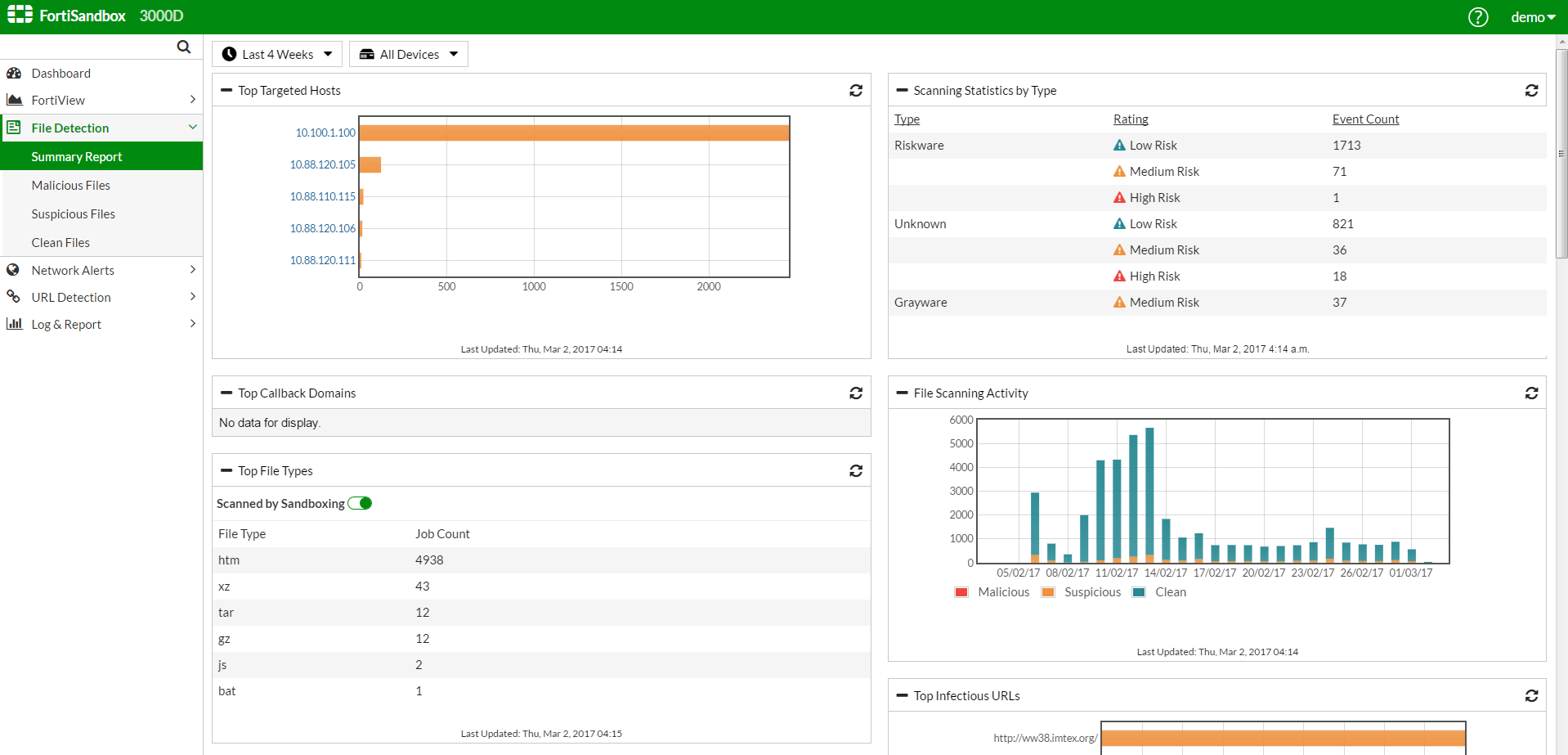The height and width of the screenshot is (755, 1568).
Task: Open the help question mark icon
Action: click(1477, 17)
